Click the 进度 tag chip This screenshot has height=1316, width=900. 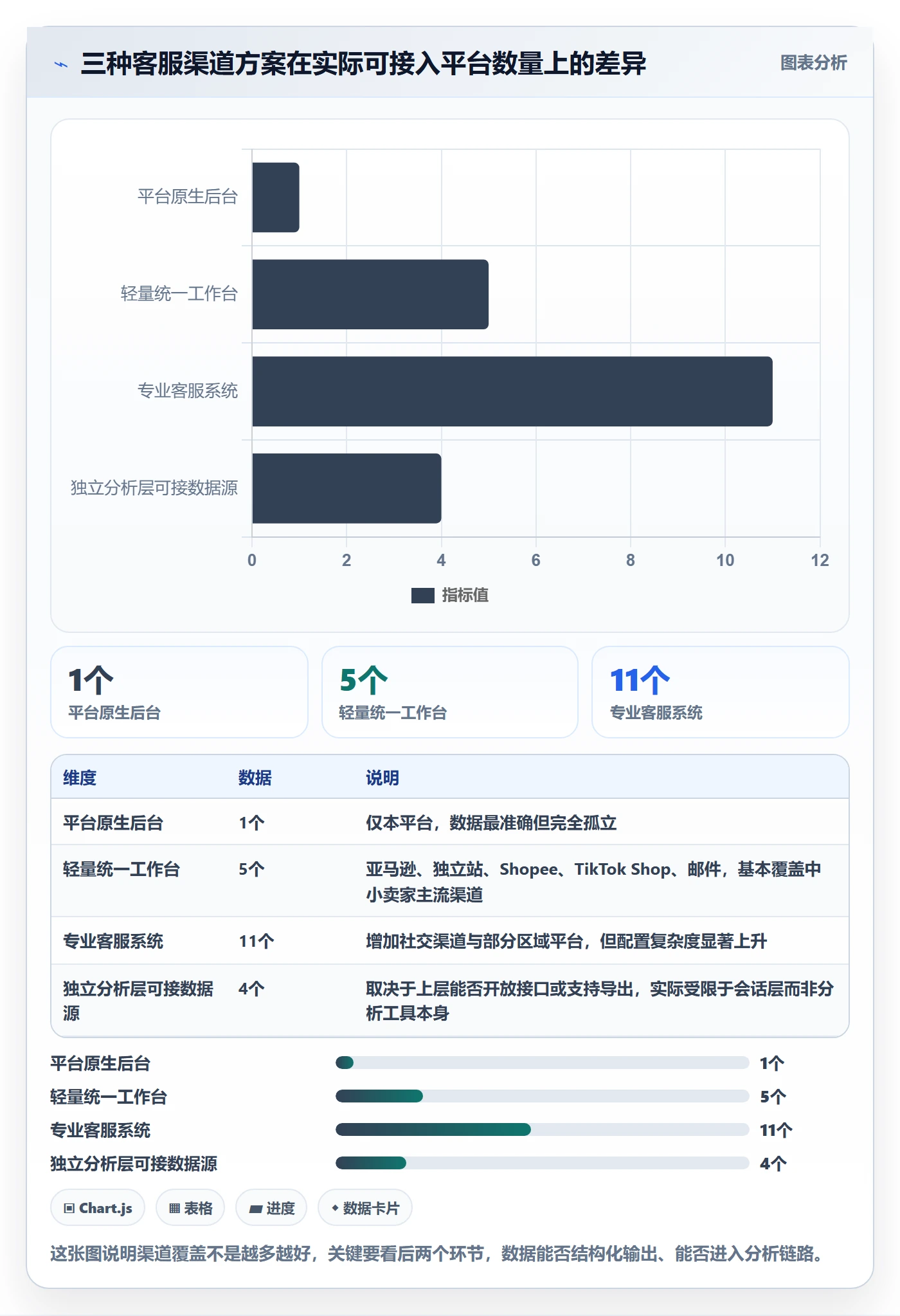click(x=271, y=1208)
